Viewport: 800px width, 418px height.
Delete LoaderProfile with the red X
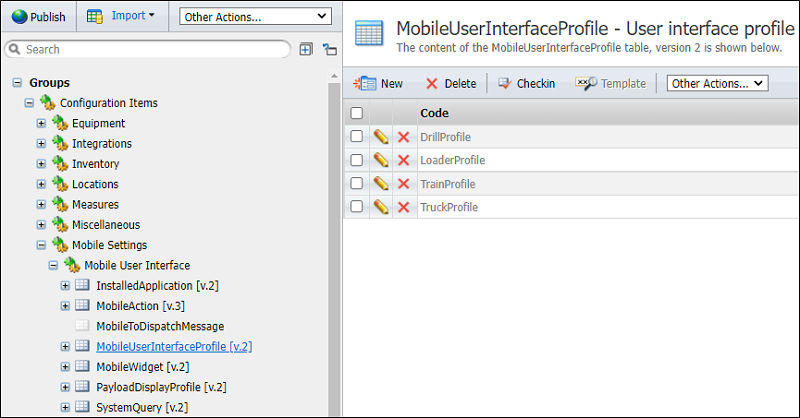tap(404, 160)
